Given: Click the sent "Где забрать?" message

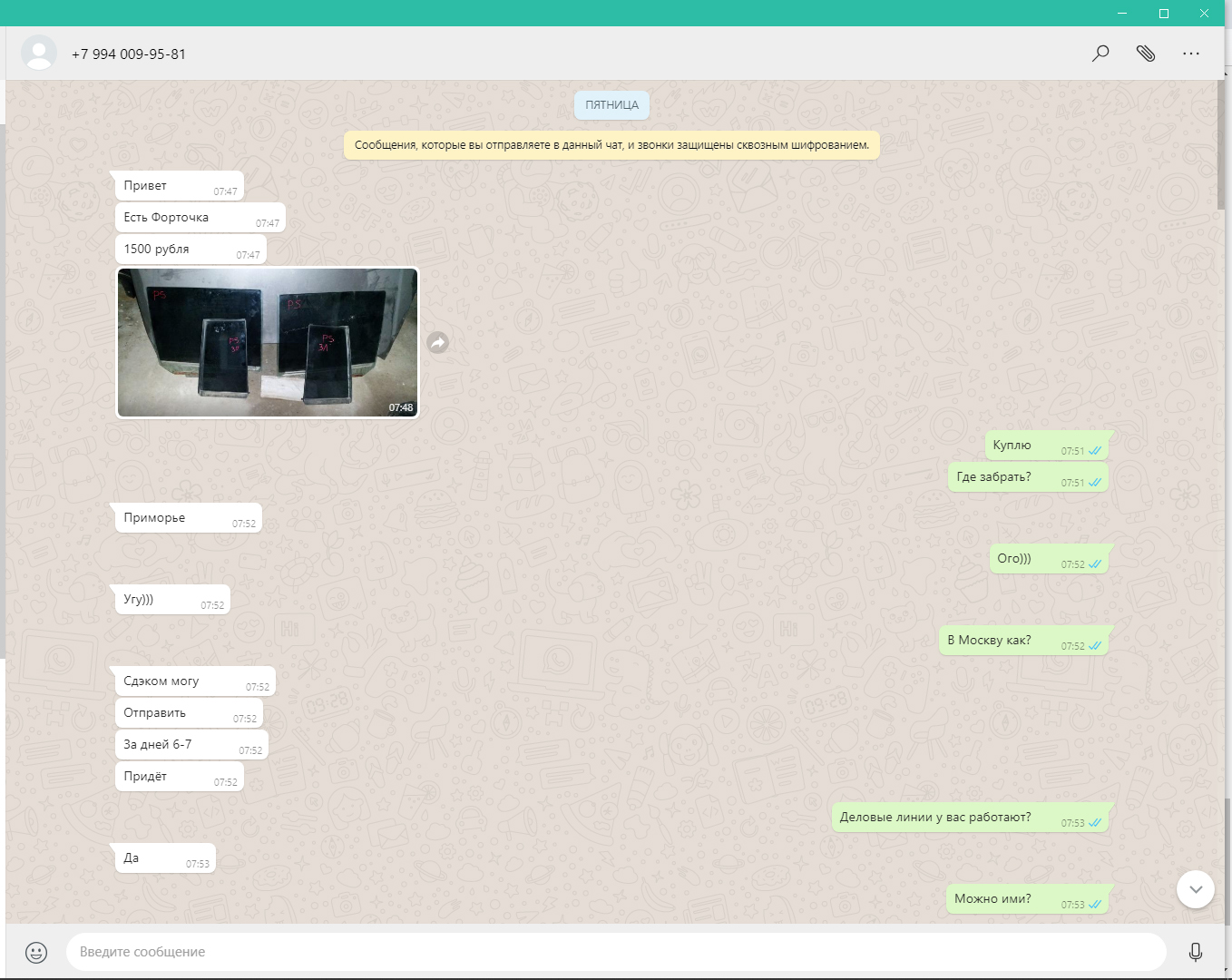Looking at the screenshot, I should point(1027,477).
